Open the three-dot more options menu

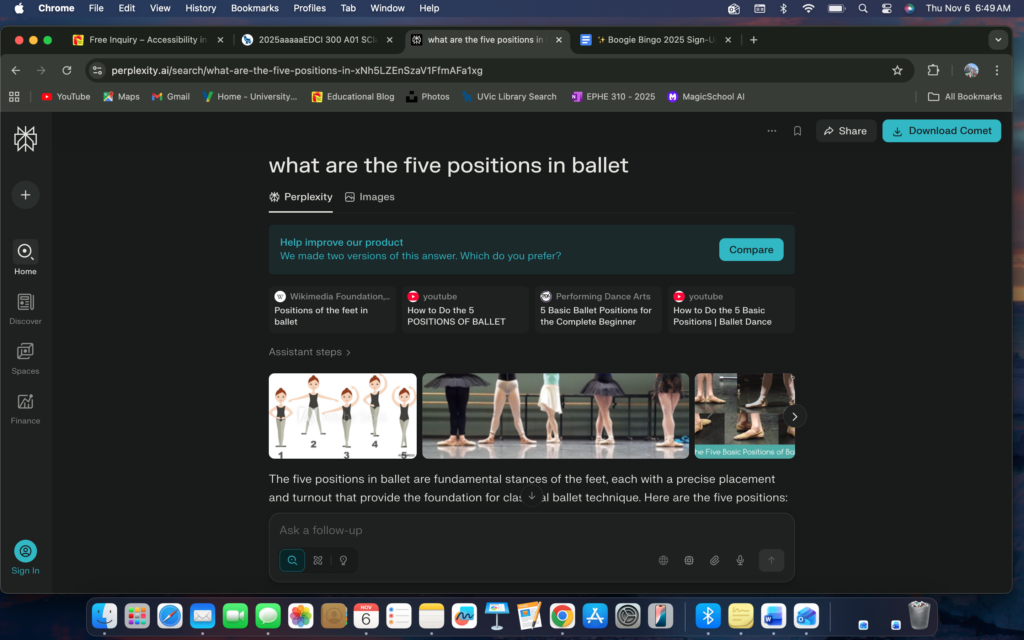(x=771, y=131)
